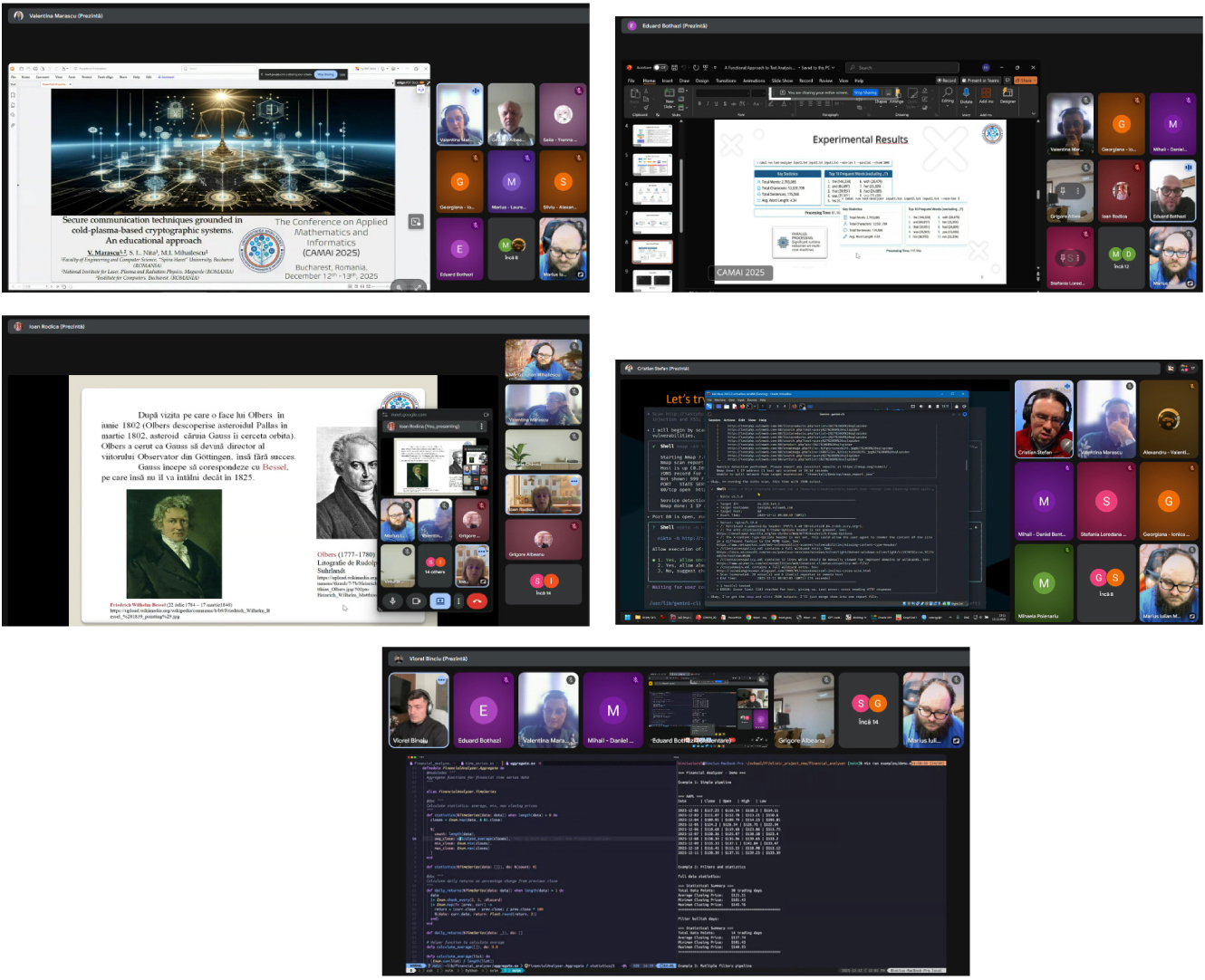Viewport: 1205px width, 980px height.
Task: Open the Transitions tab in PowerPoint
Action: (726, 81)
